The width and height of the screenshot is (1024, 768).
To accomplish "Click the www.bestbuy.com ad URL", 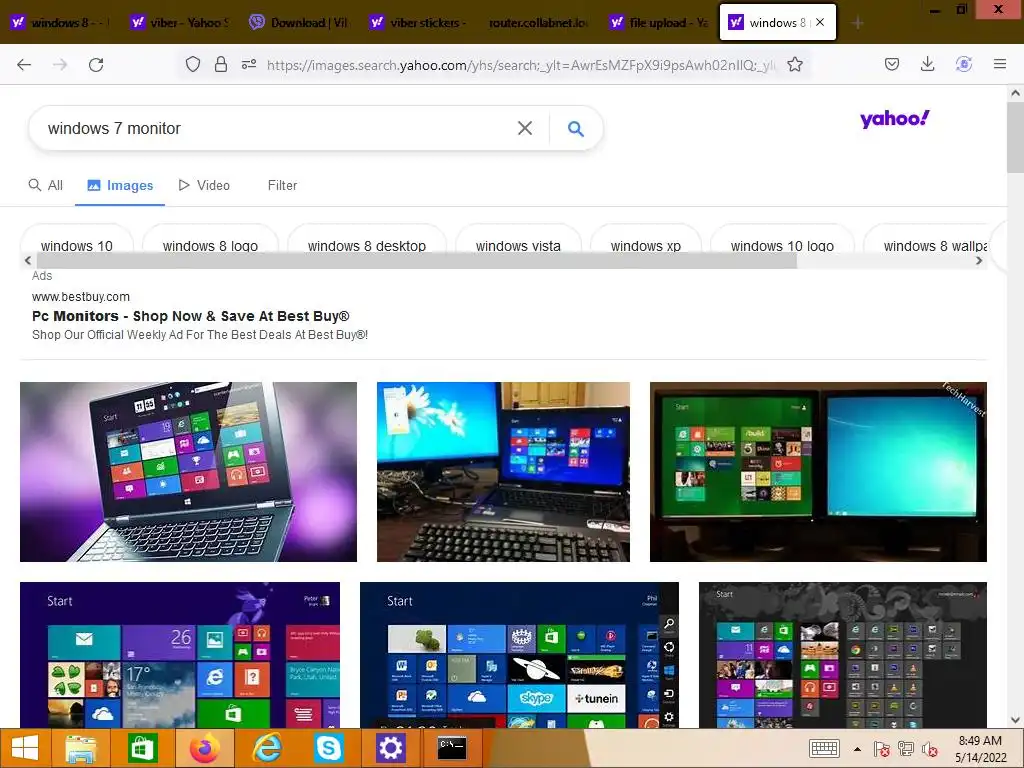I will coord(81,296).
